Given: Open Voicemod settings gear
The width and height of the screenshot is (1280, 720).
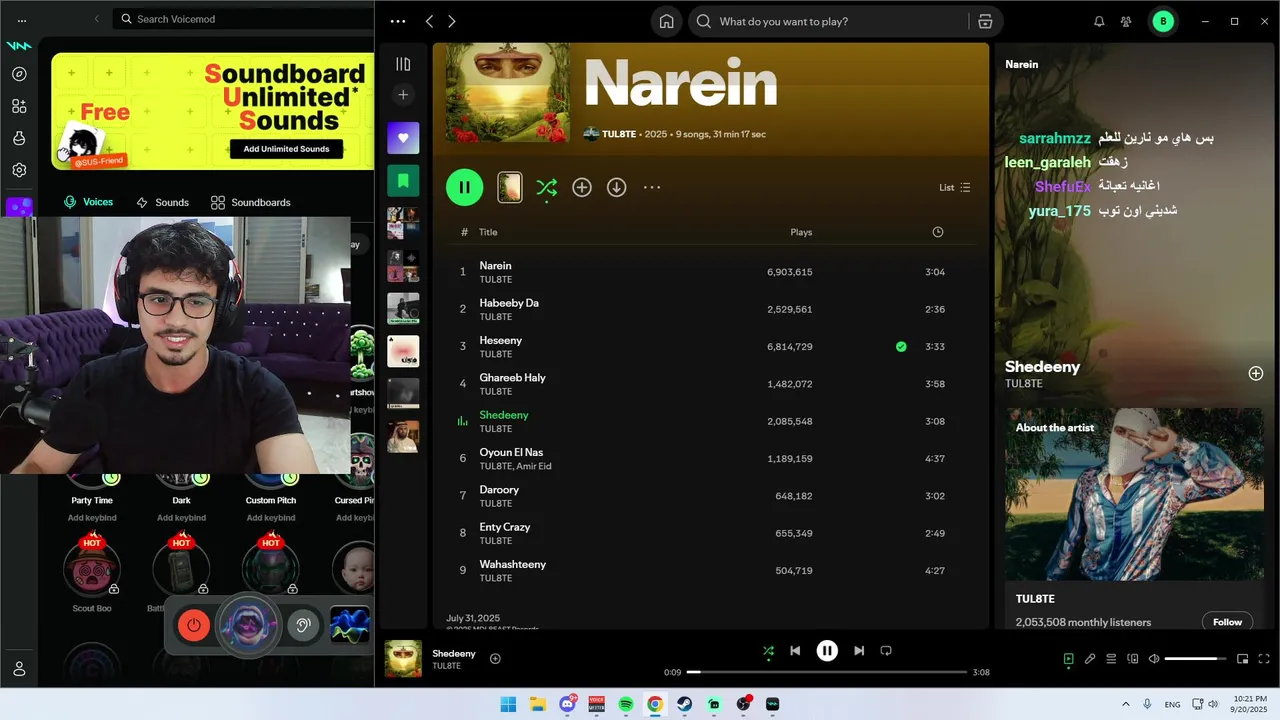Looking at the screenshot, I should (19, 170).
